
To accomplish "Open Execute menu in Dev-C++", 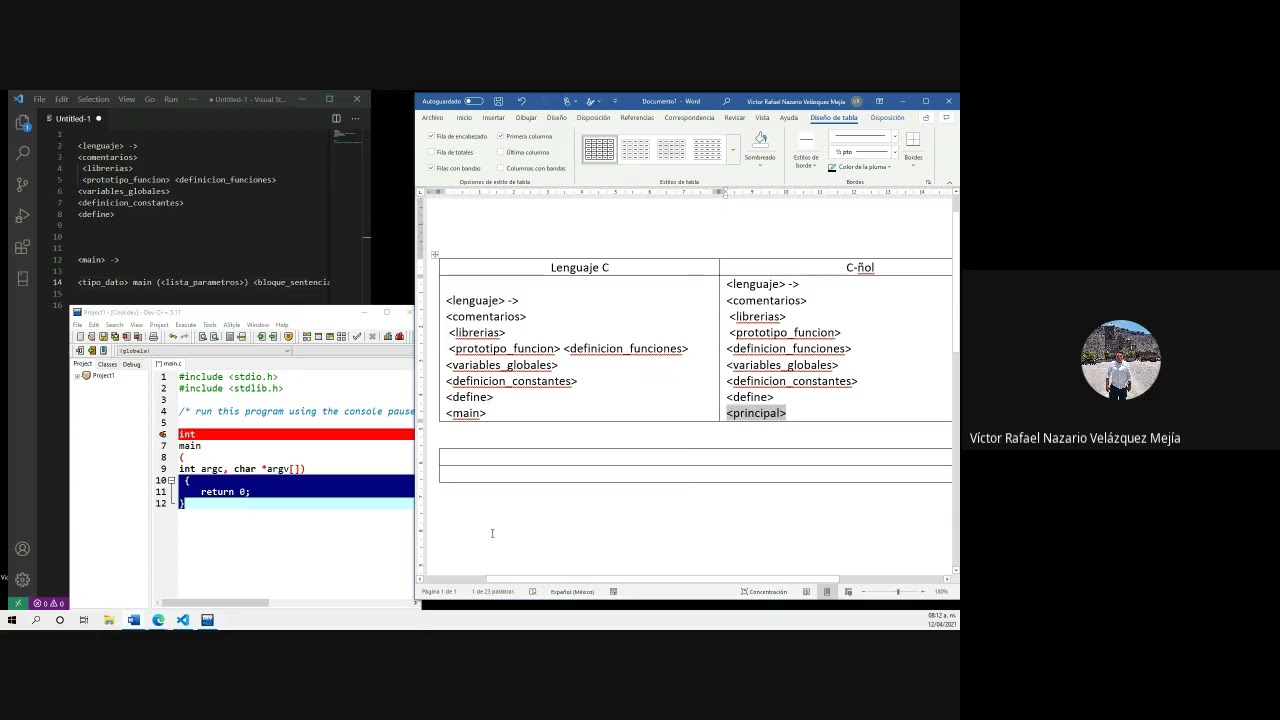I will point(186,325).
